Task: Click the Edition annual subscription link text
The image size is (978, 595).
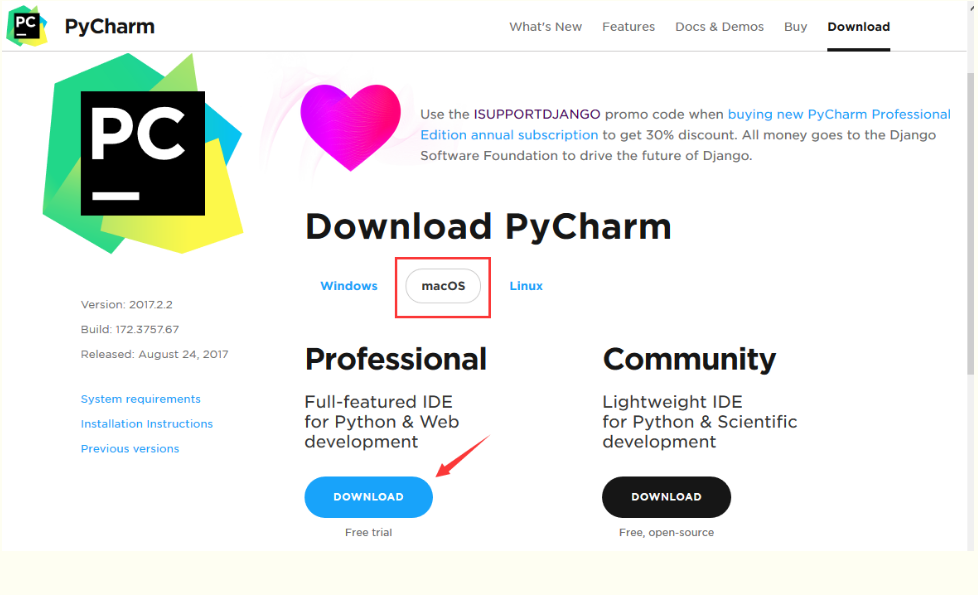Action: pyautogui.click(x=509, y=135)
